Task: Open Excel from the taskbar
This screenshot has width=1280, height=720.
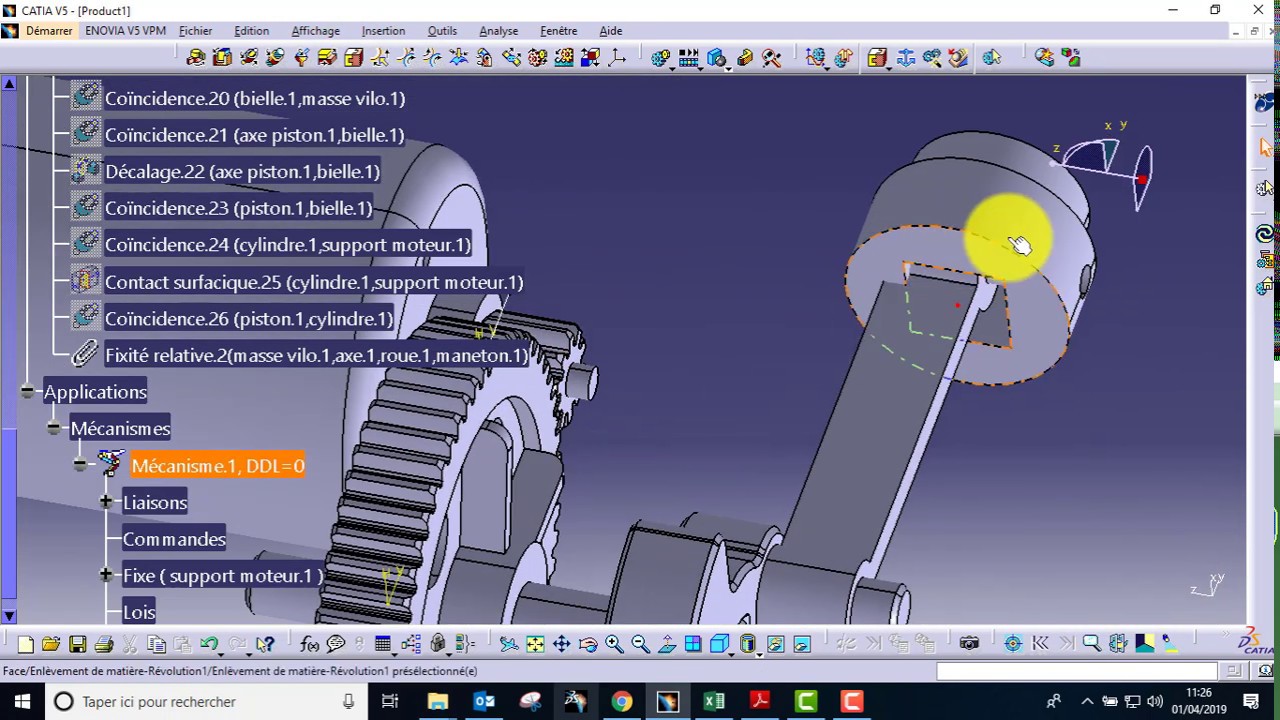Action: pos(714,701)
